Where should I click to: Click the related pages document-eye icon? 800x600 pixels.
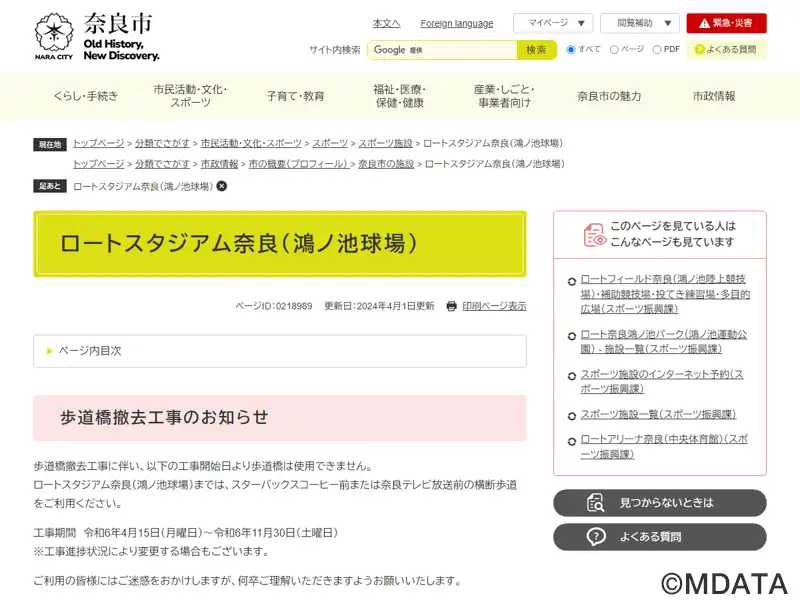[x=595, y=235]
